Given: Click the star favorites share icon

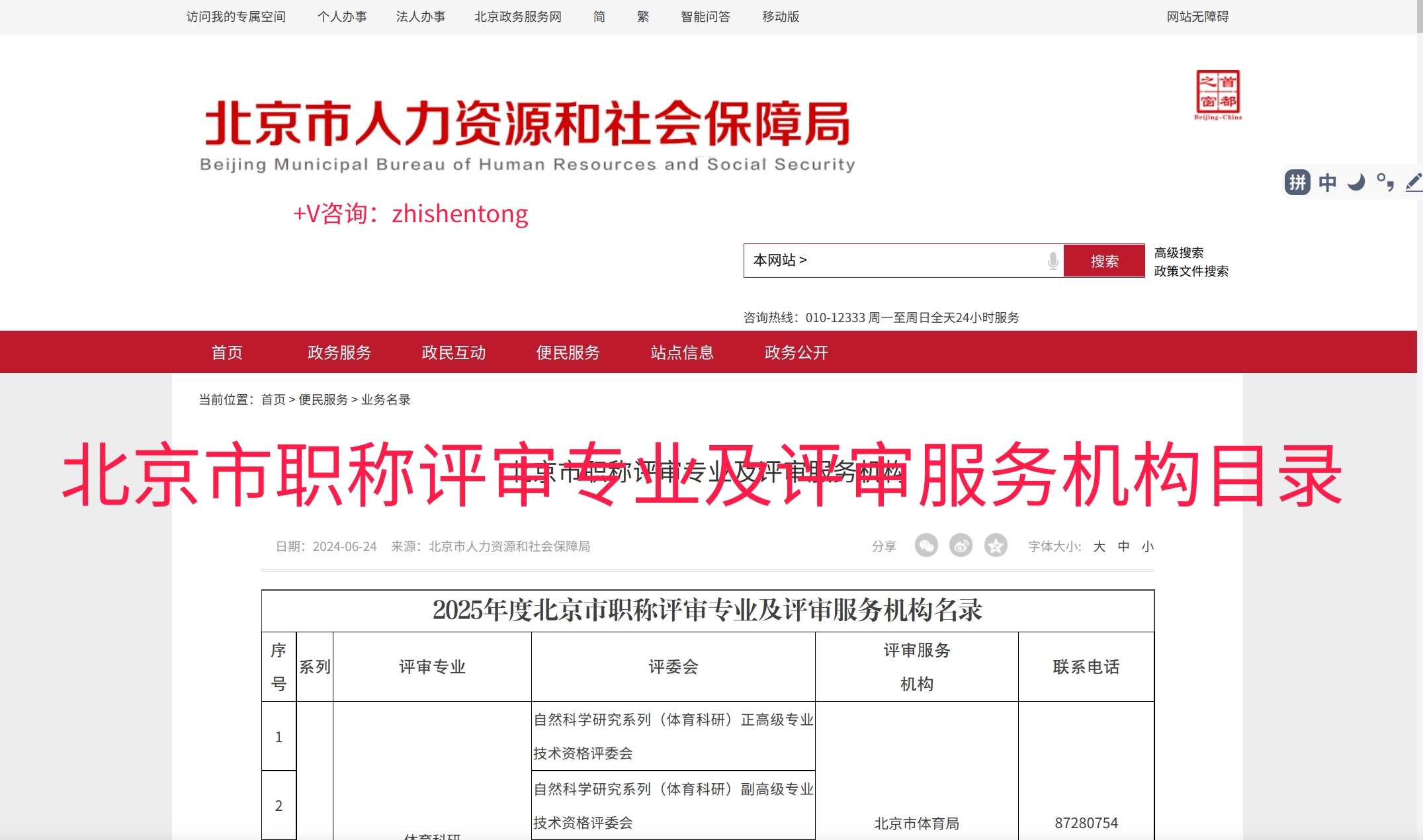Looking at the screenshot, I should 996,546.
